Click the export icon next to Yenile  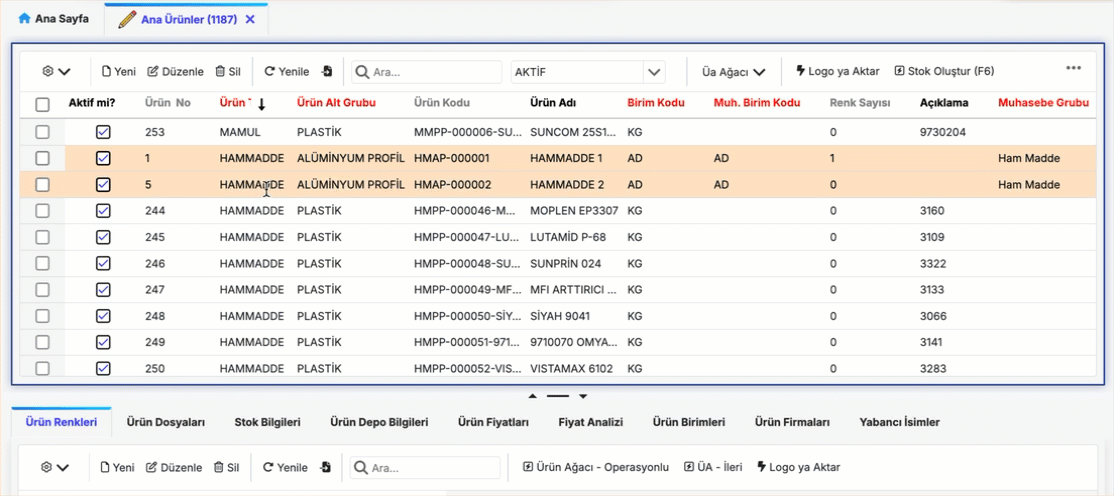[327, 72]
